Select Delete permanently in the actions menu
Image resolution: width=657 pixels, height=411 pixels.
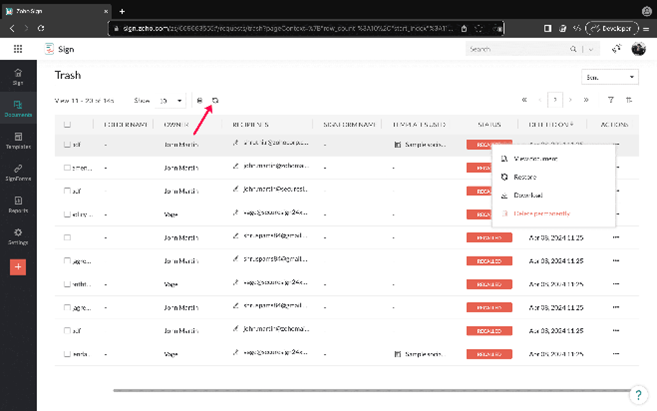click(x=544, y=214)
